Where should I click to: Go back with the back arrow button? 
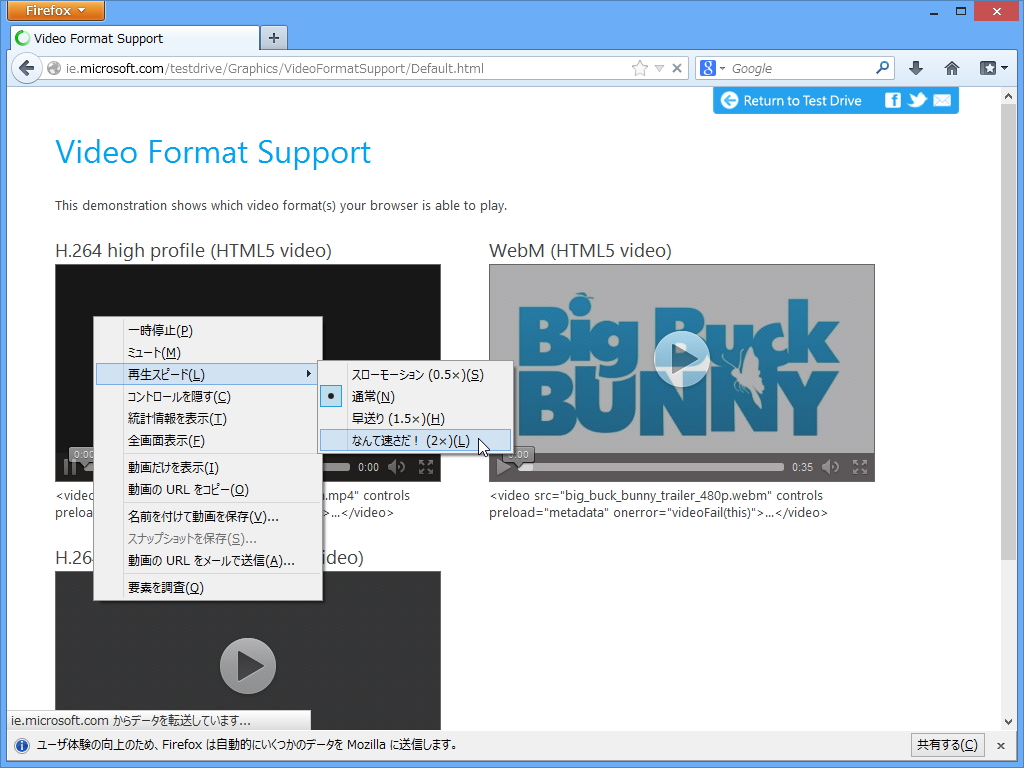[x=26, y=68]
